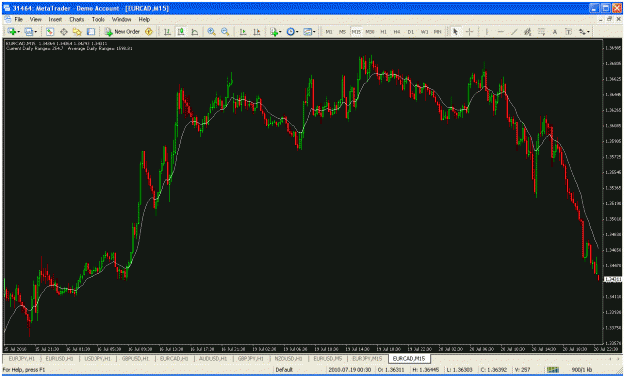The width and height of the screenshot is (625, 376).
Task: Select the Text tool (A)
Action: tap(555, 31)
